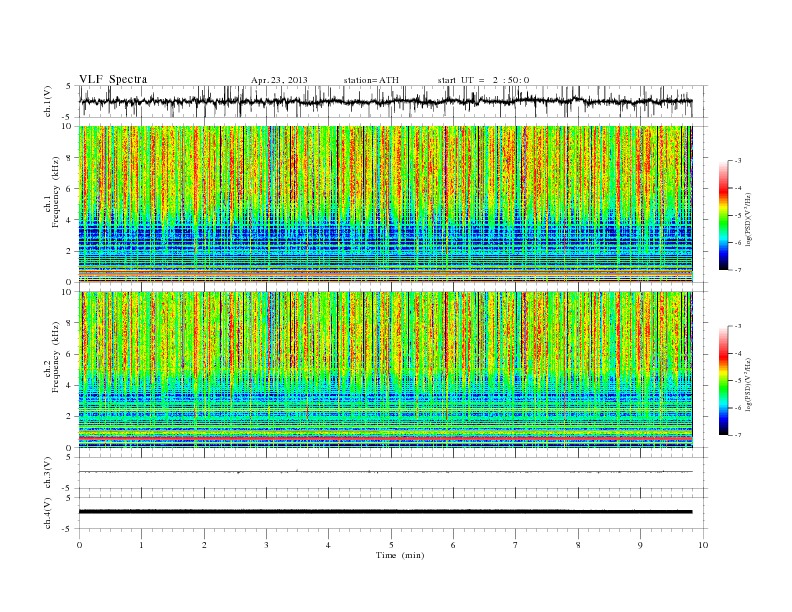Click the "8" kHz tick on ch.1 spectrogram

69,158
